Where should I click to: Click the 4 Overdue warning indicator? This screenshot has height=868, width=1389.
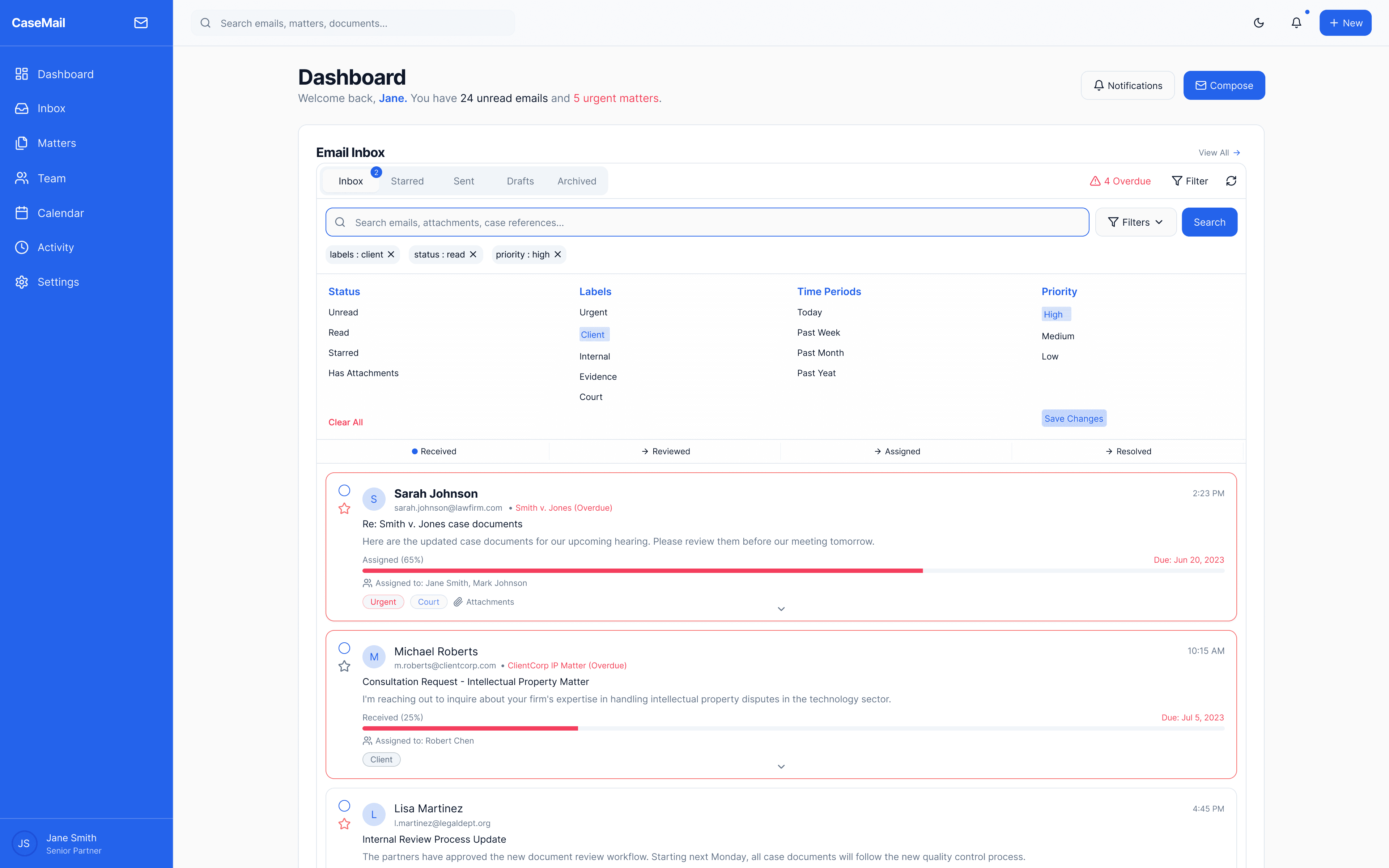1120,181
